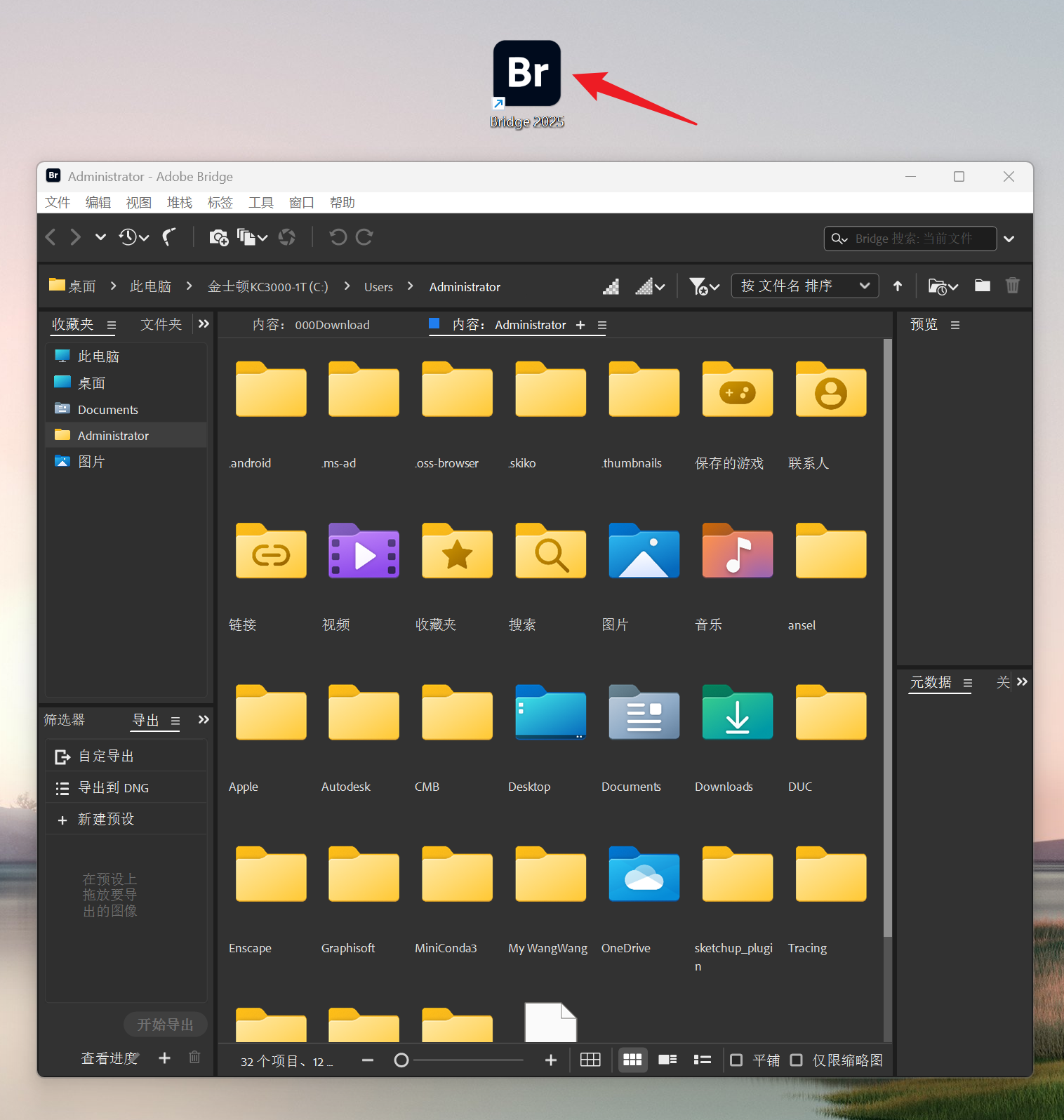Viewport: 1064px width, 1120px height.
Task: Go forward using the forward arrow
Action: tap(75, 237)
